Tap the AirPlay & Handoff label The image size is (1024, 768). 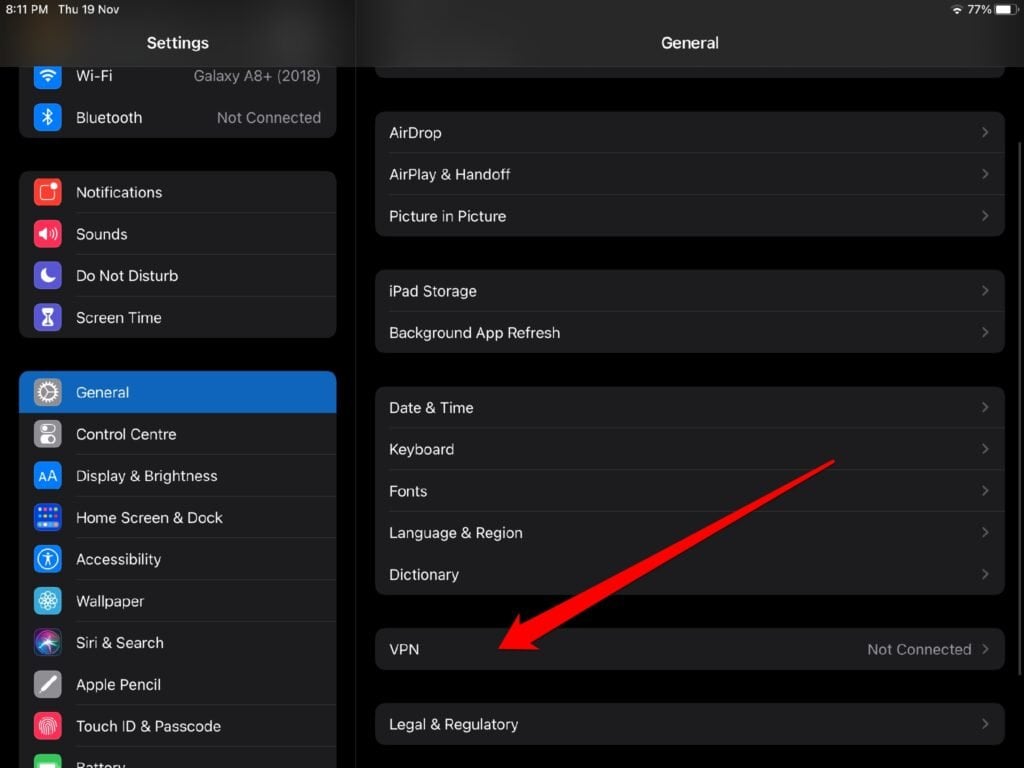[x=449, y=174]
